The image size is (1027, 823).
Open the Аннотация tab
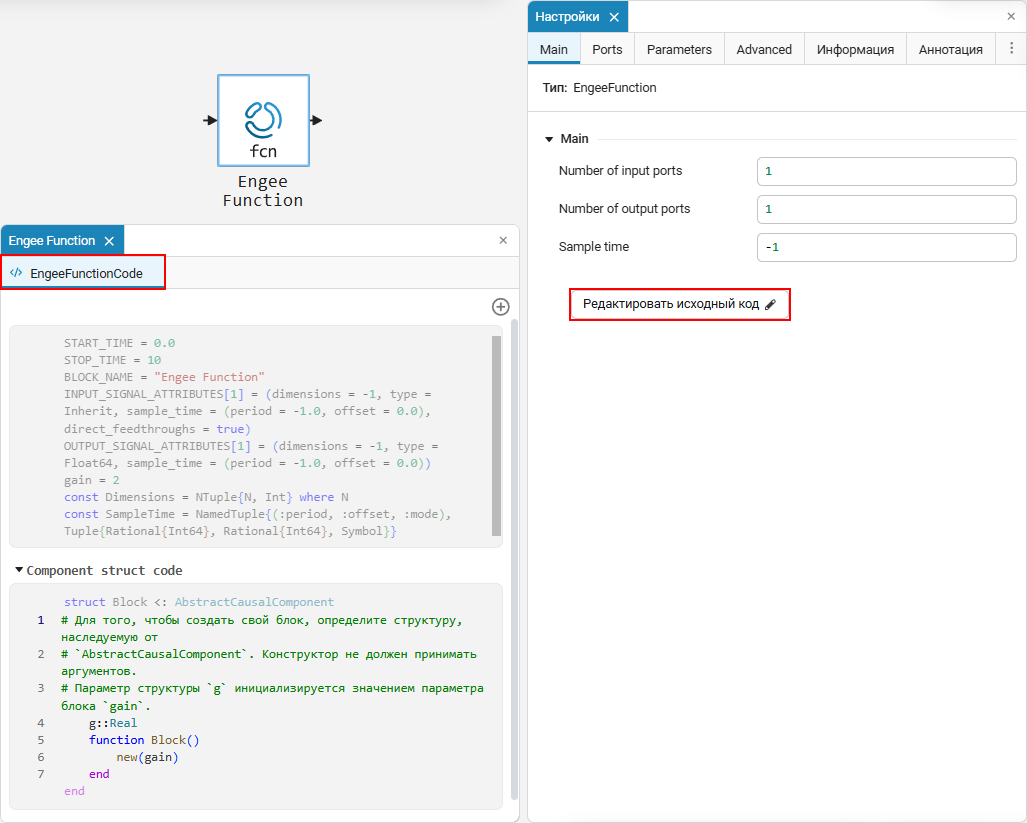coord(950,50)
